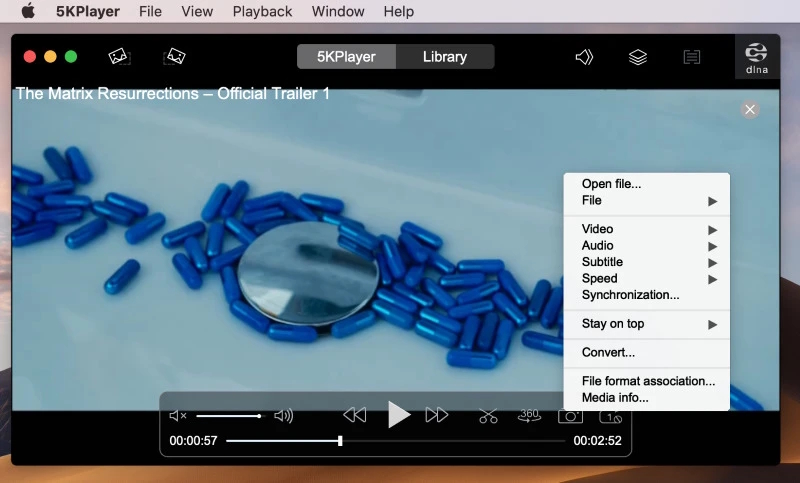This screenshot has height=483, width=800.
Task: Click the rotate right image icon
Action: (x=174, y=56)
